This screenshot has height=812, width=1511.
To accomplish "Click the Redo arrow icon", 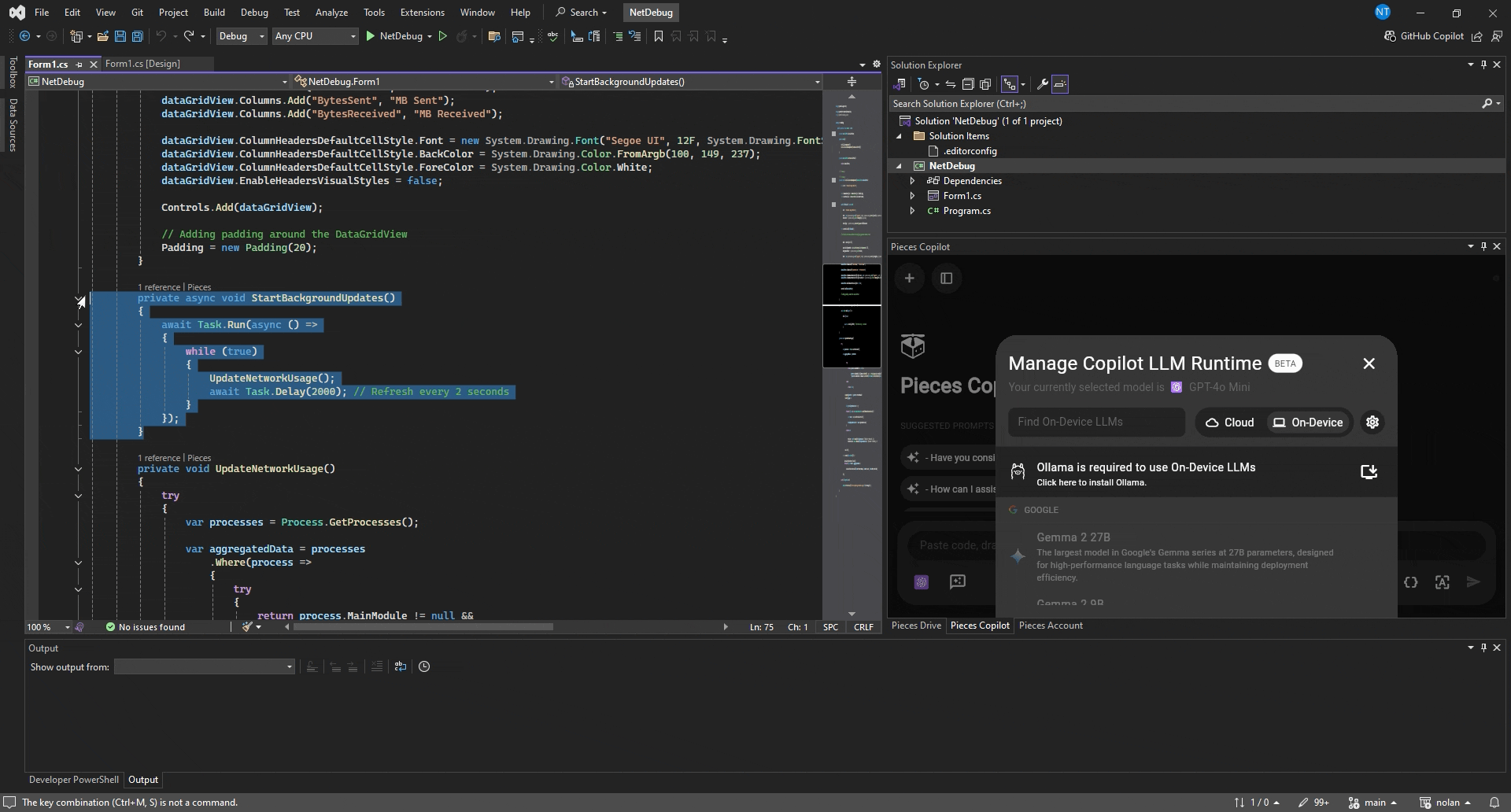I will tap(189, 36).
